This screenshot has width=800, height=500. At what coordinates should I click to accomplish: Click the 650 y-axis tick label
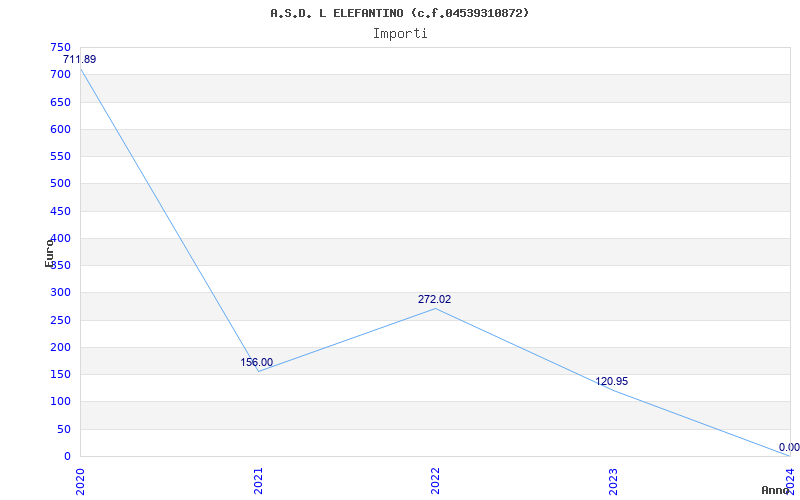[60, 102]
